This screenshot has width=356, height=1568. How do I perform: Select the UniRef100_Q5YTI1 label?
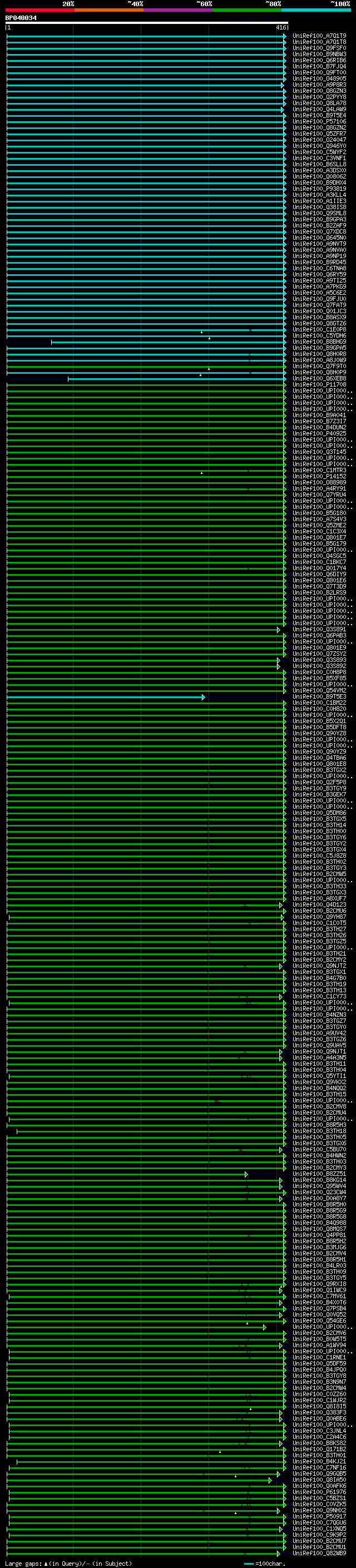click(319, 1076)
